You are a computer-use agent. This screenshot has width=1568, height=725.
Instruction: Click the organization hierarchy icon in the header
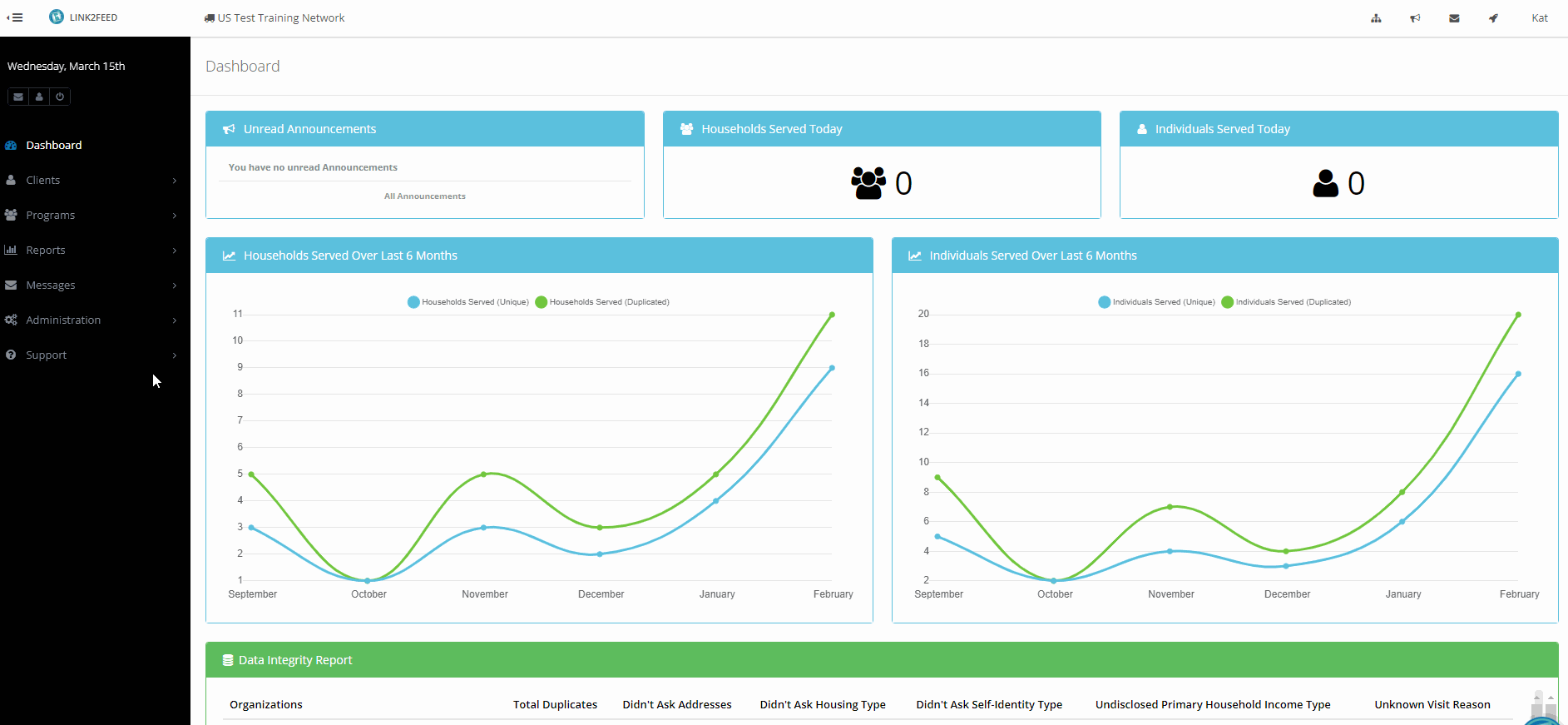tap(1376, 18)
